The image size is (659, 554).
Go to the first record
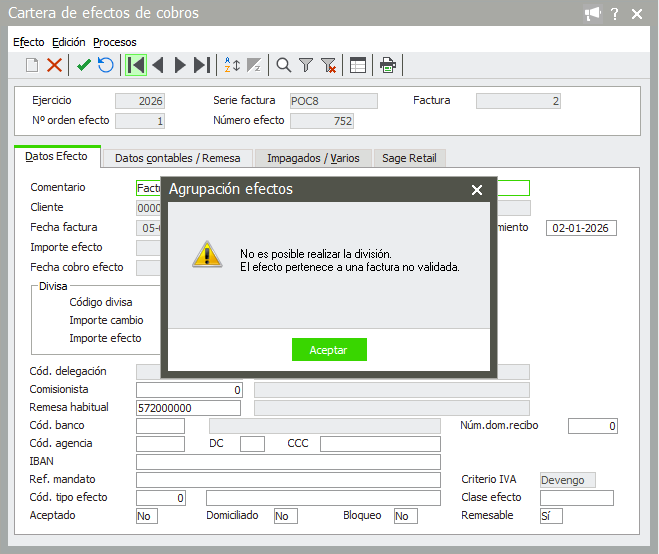point(137,65)
